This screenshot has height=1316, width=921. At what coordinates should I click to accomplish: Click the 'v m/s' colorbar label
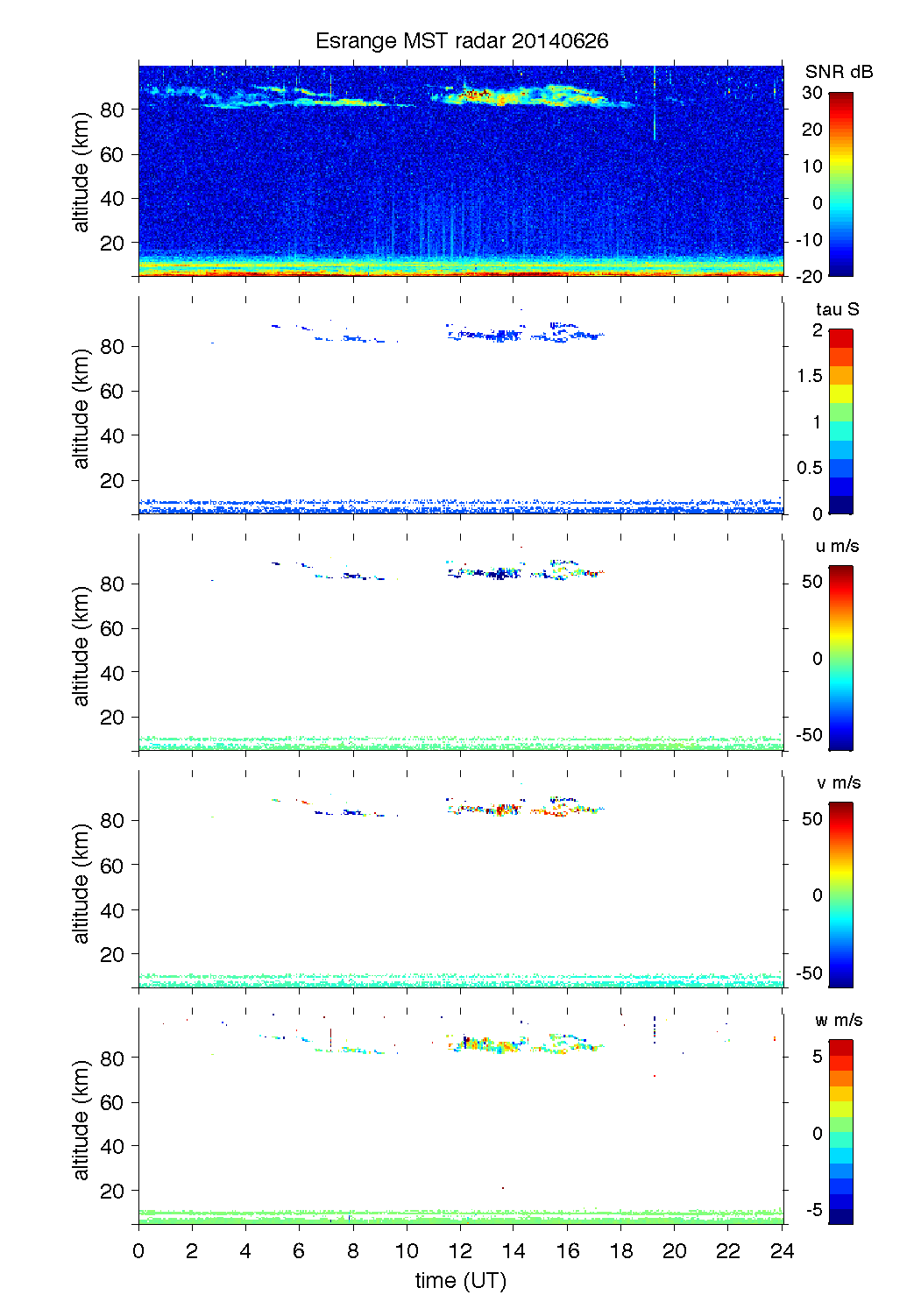click(x=837, y=782)
